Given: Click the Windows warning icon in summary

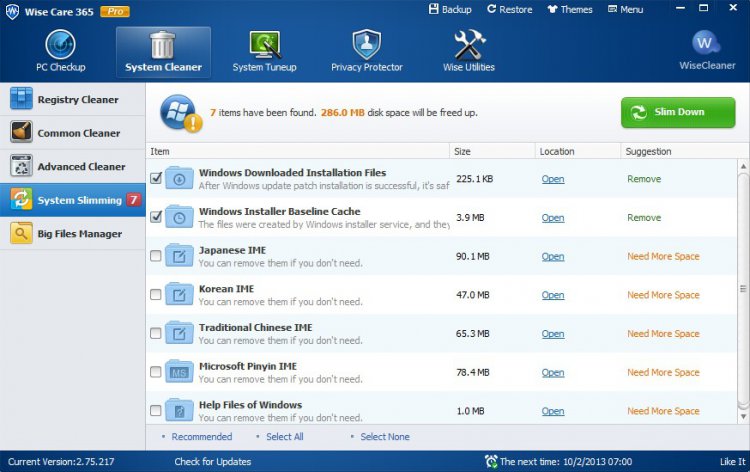Looking at the screenshot, I should click(181, 113).
